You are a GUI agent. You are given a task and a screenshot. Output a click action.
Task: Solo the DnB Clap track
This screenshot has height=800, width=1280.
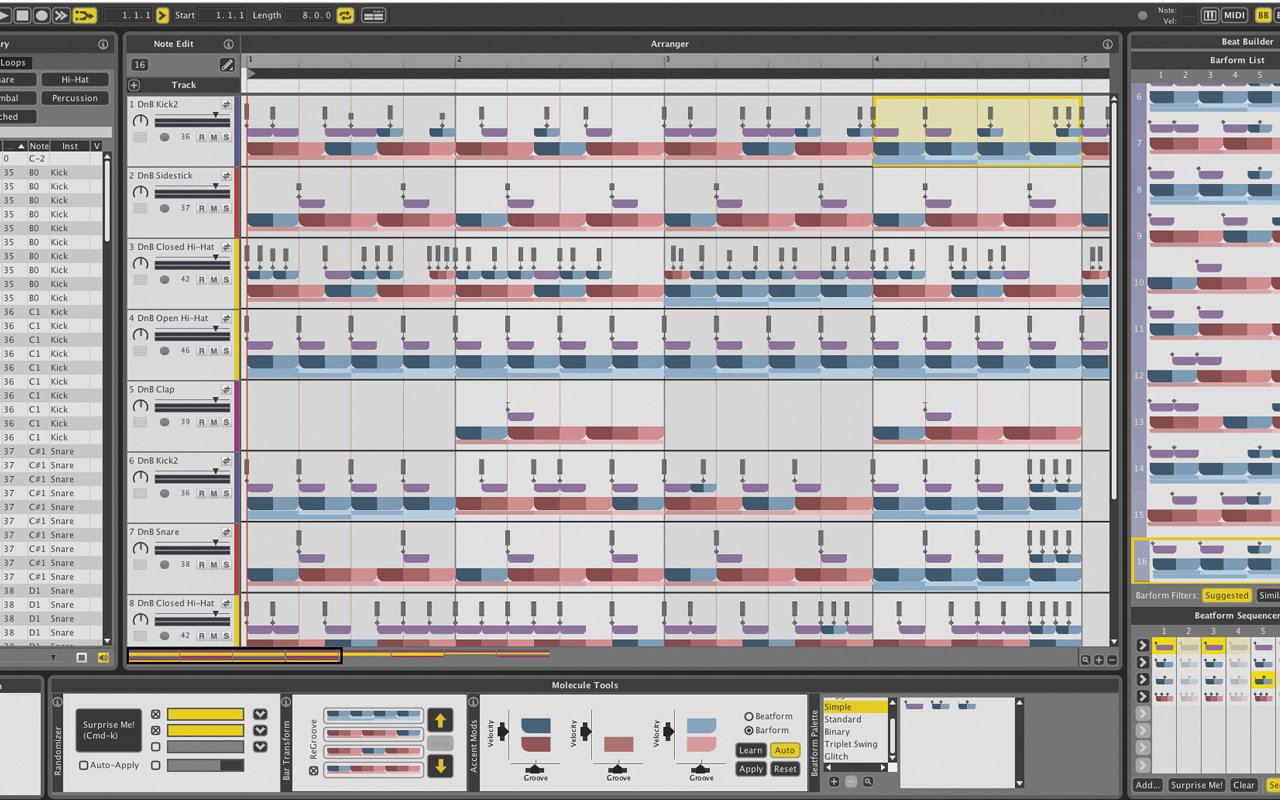(226, 422)
